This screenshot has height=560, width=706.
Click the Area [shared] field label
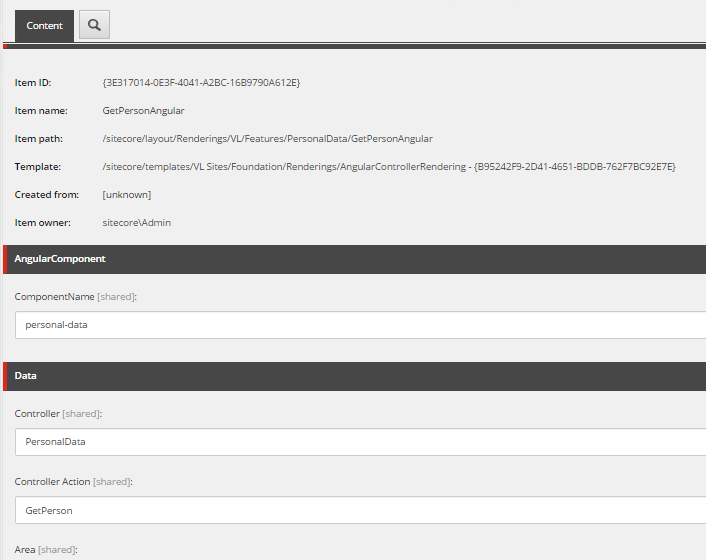coord(46,550)
